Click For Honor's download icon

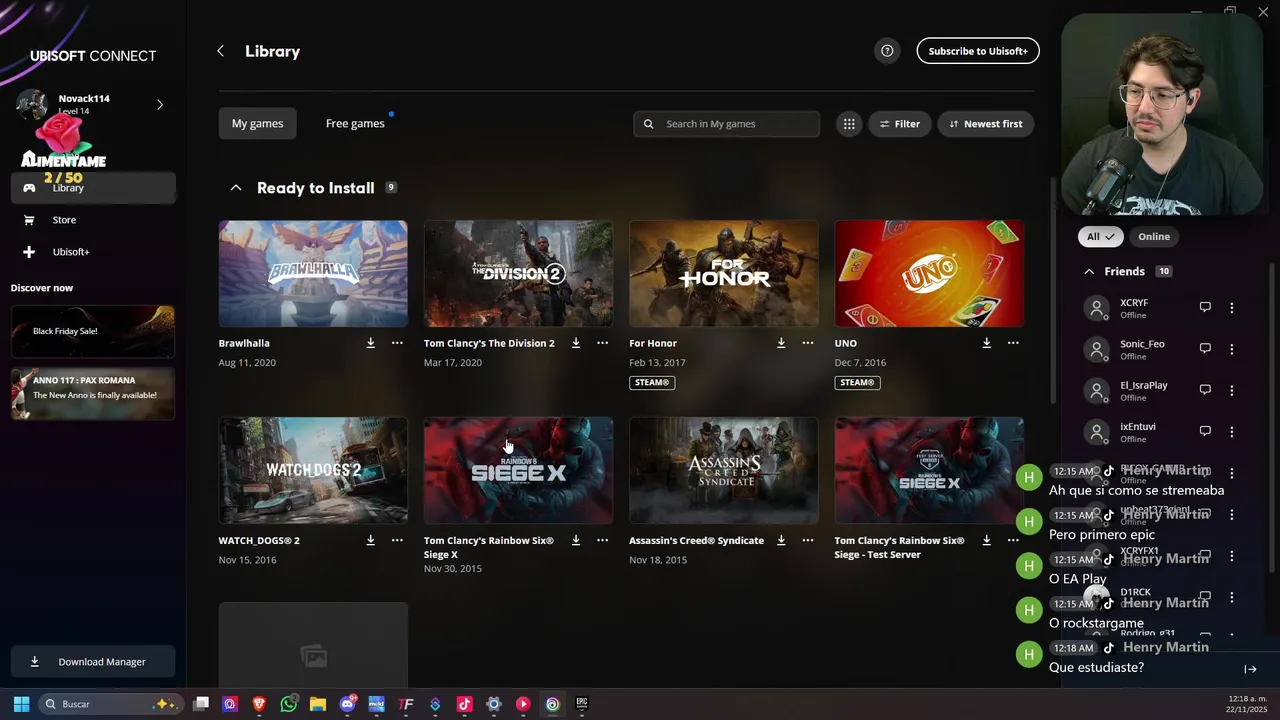(781, 343)
